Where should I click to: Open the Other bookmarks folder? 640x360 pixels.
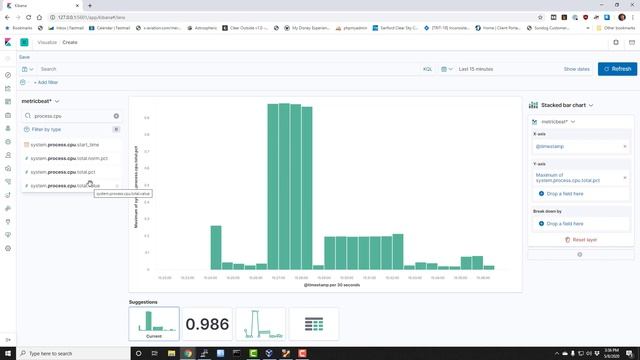[616, 28]
